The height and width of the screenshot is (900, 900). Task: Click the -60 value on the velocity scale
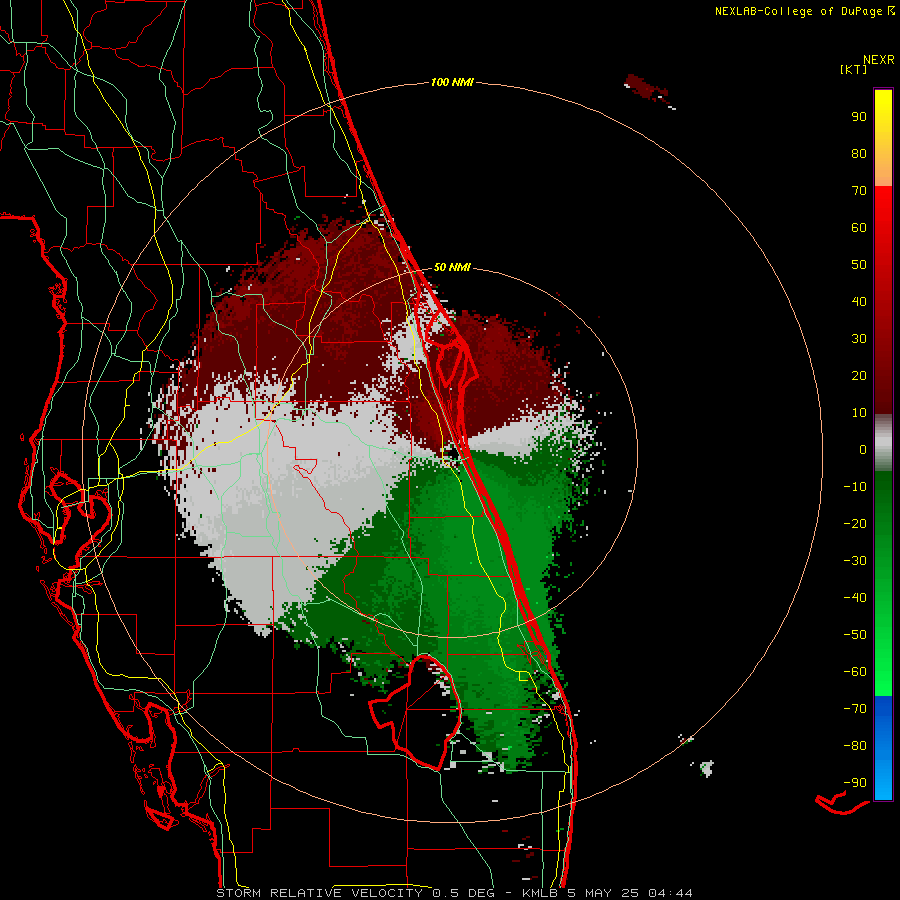coord(855,672)
